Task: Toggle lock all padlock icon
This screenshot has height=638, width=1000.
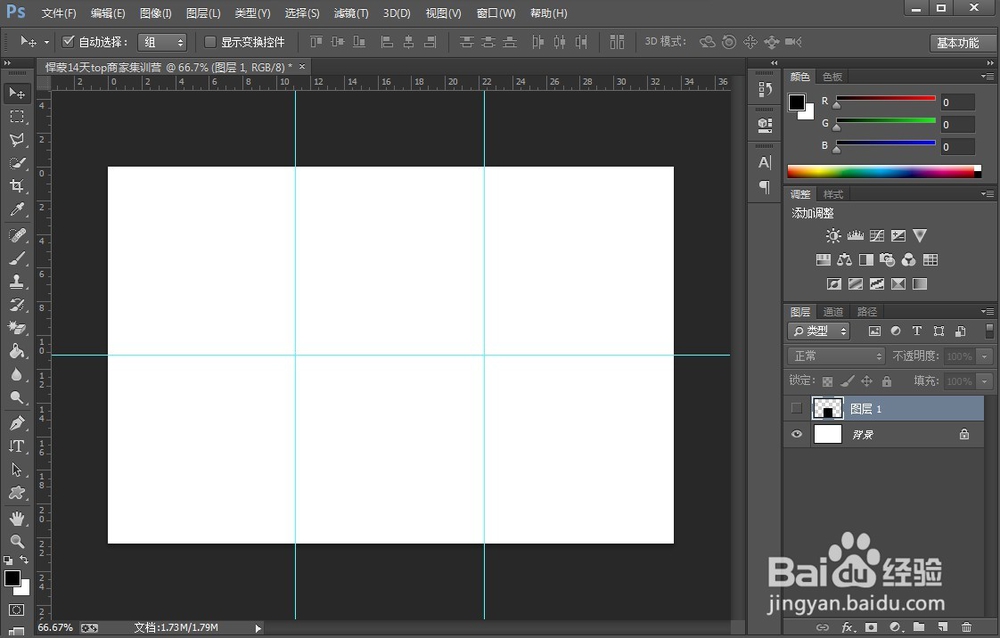Action: (x=886, y=382)
